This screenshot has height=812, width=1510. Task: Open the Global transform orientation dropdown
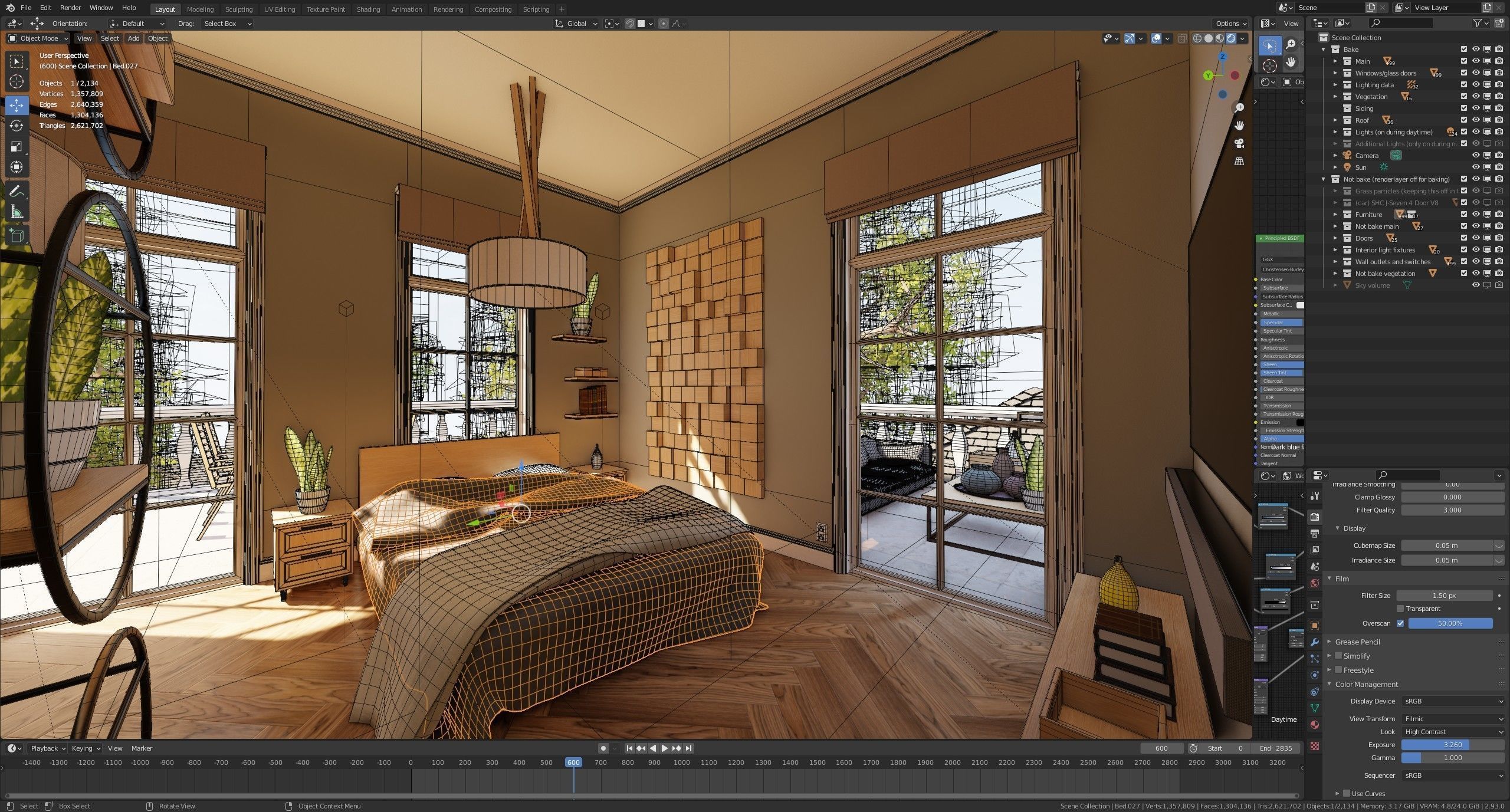(576, 24)
